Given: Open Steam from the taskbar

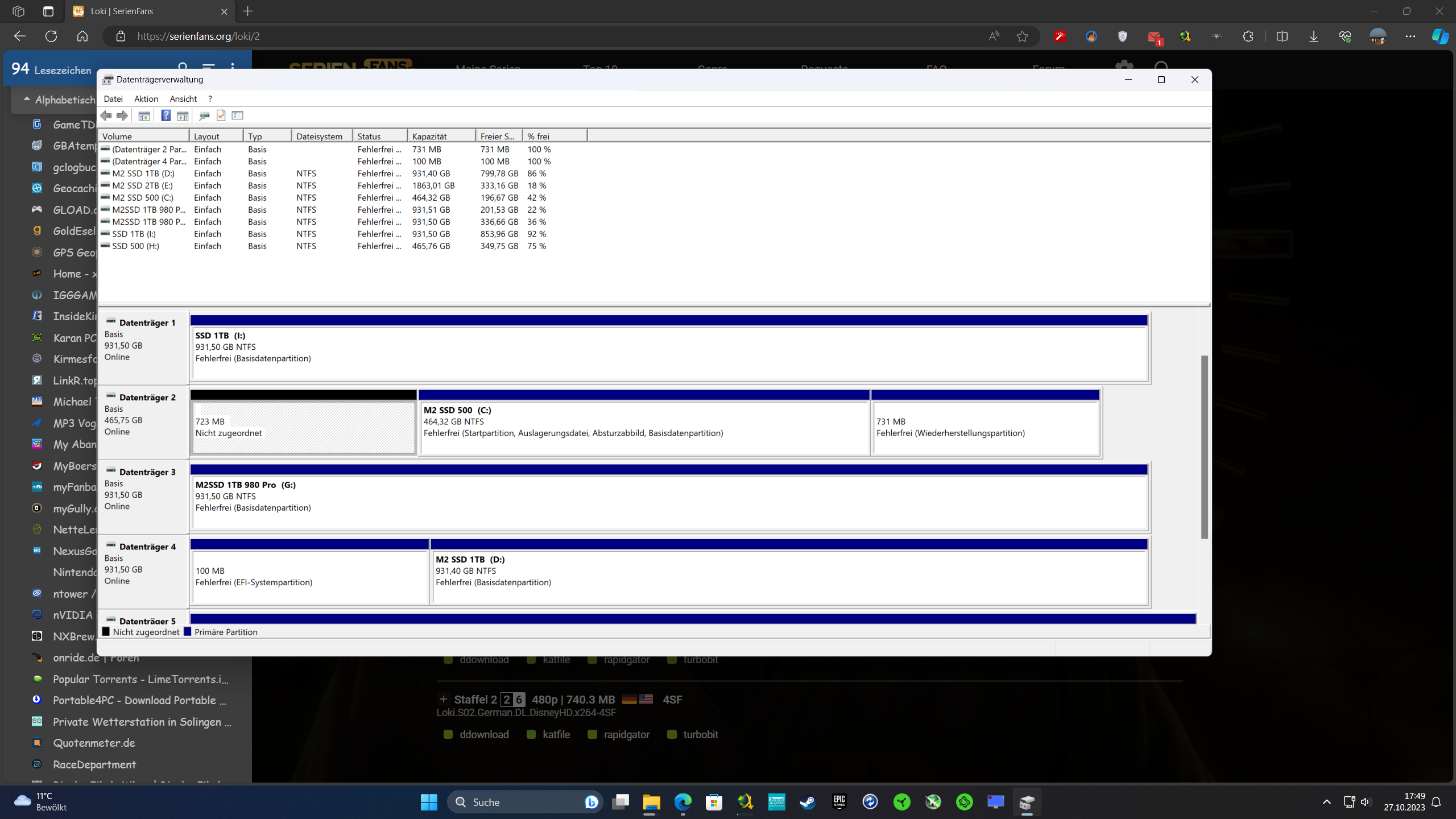Looking at the screenshot, I should click(x=808, y=802).
